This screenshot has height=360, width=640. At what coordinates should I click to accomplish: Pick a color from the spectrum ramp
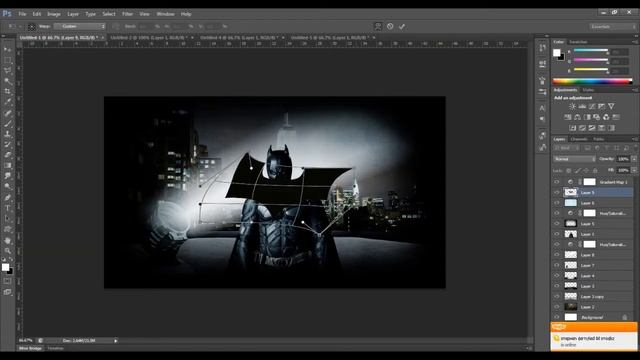(x=592, y=81)
